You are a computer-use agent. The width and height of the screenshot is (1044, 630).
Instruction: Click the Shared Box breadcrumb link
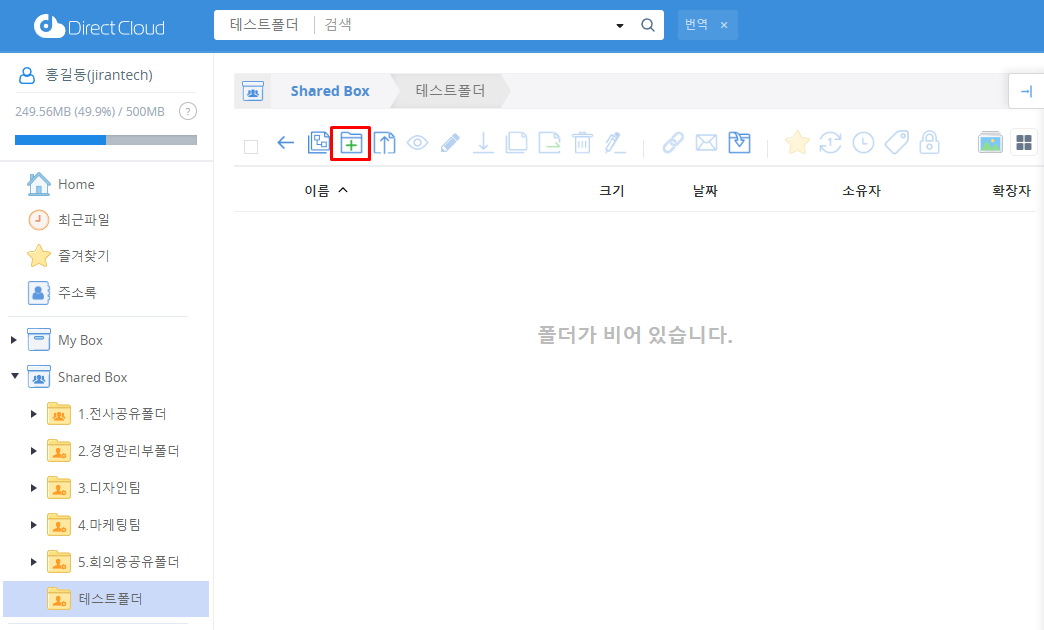(x=330, y=91)
